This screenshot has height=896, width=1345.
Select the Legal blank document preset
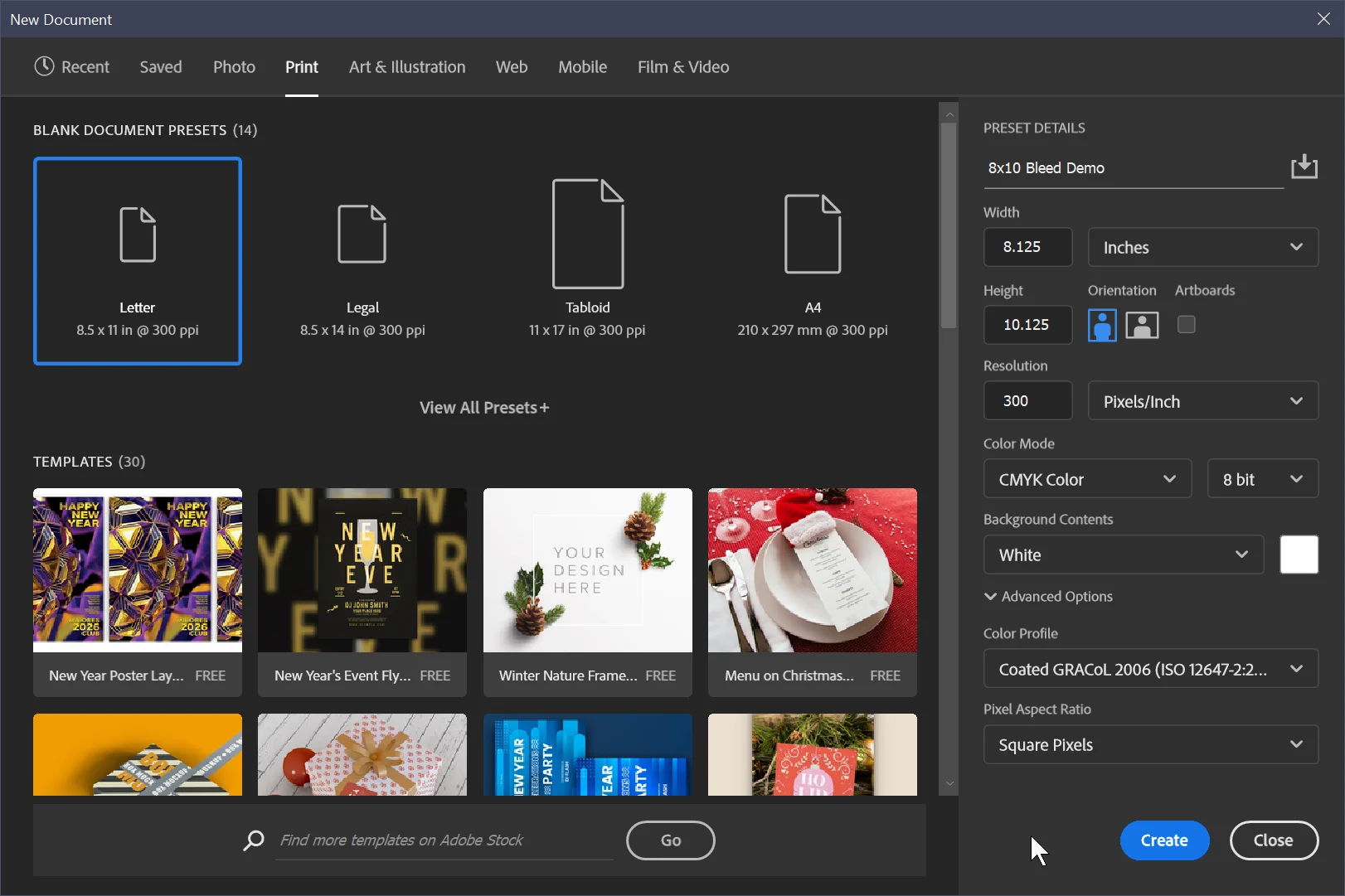pos(362,261)
